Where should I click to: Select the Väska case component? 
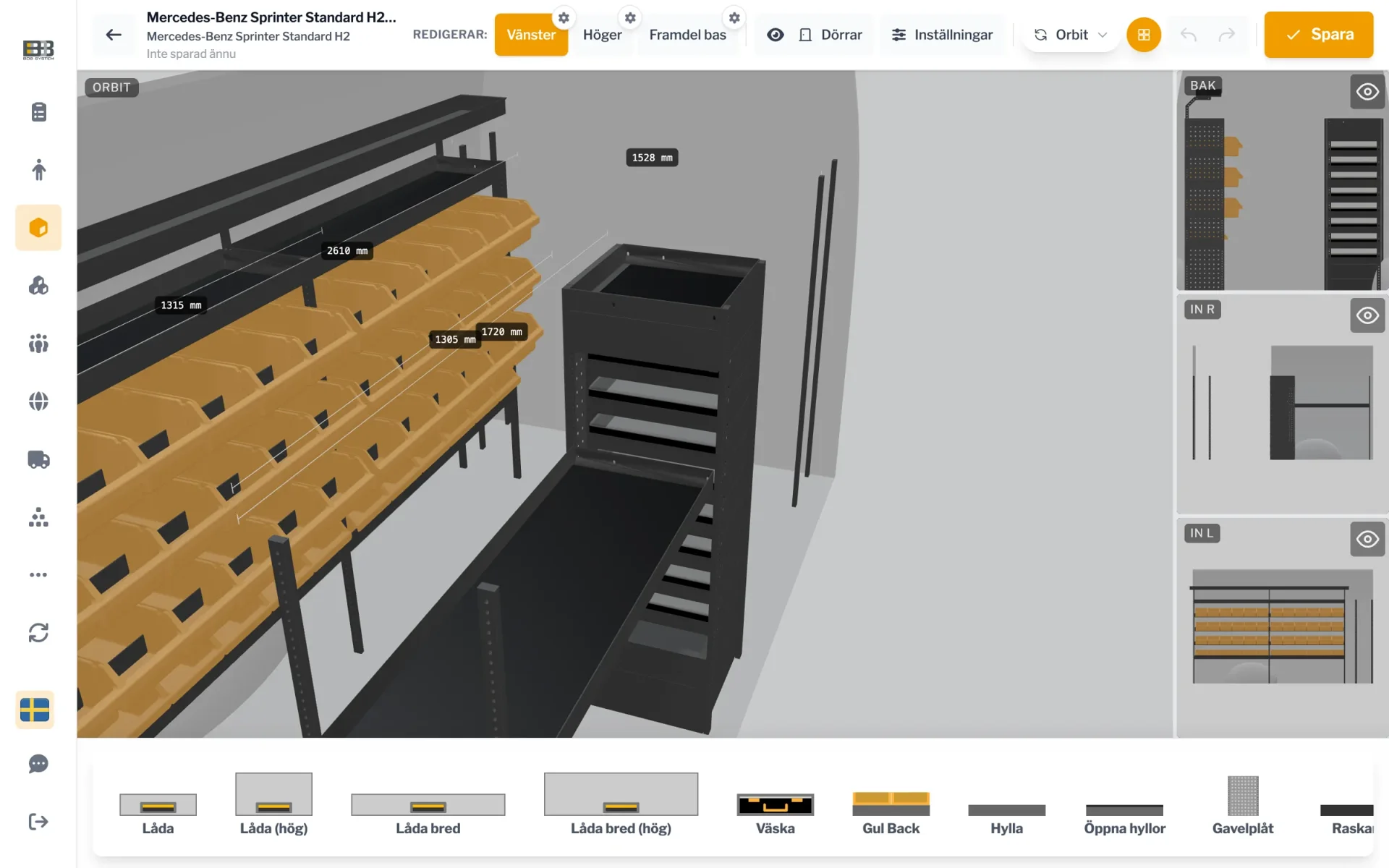point(775,814)
